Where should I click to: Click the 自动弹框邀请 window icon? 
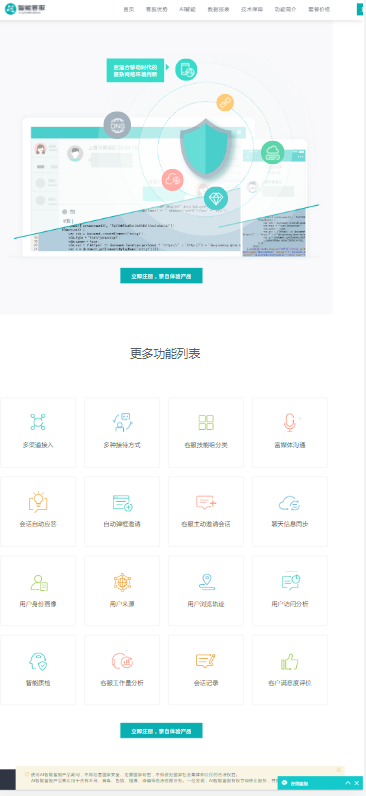(122, 502)
